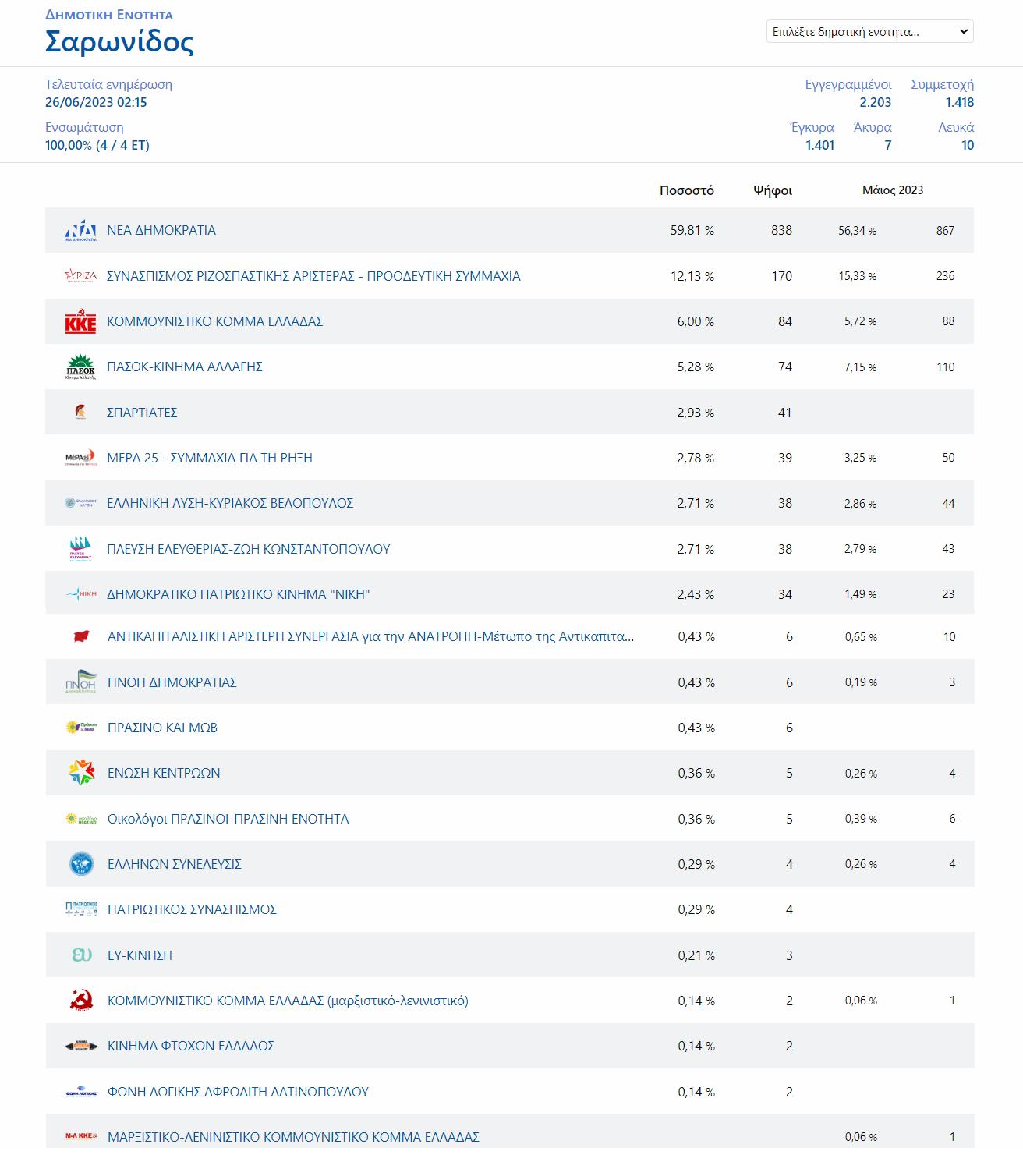Open the ΕΛΛΗΝΩΝ ΣΥΝΕΛΕΥΣΙΣ link
The height and width of the screenshot is (1176, 1023).
tap(175, 864)
